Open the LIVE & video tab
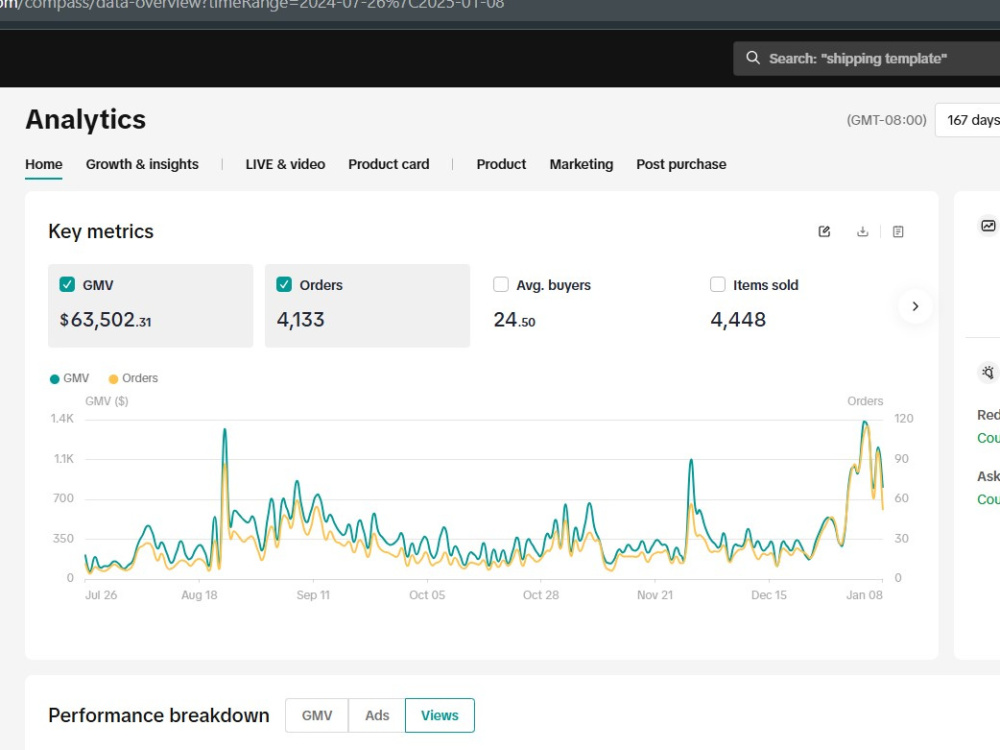The width and height of the screenshot is (1000, 750). [x=285, y=165]
